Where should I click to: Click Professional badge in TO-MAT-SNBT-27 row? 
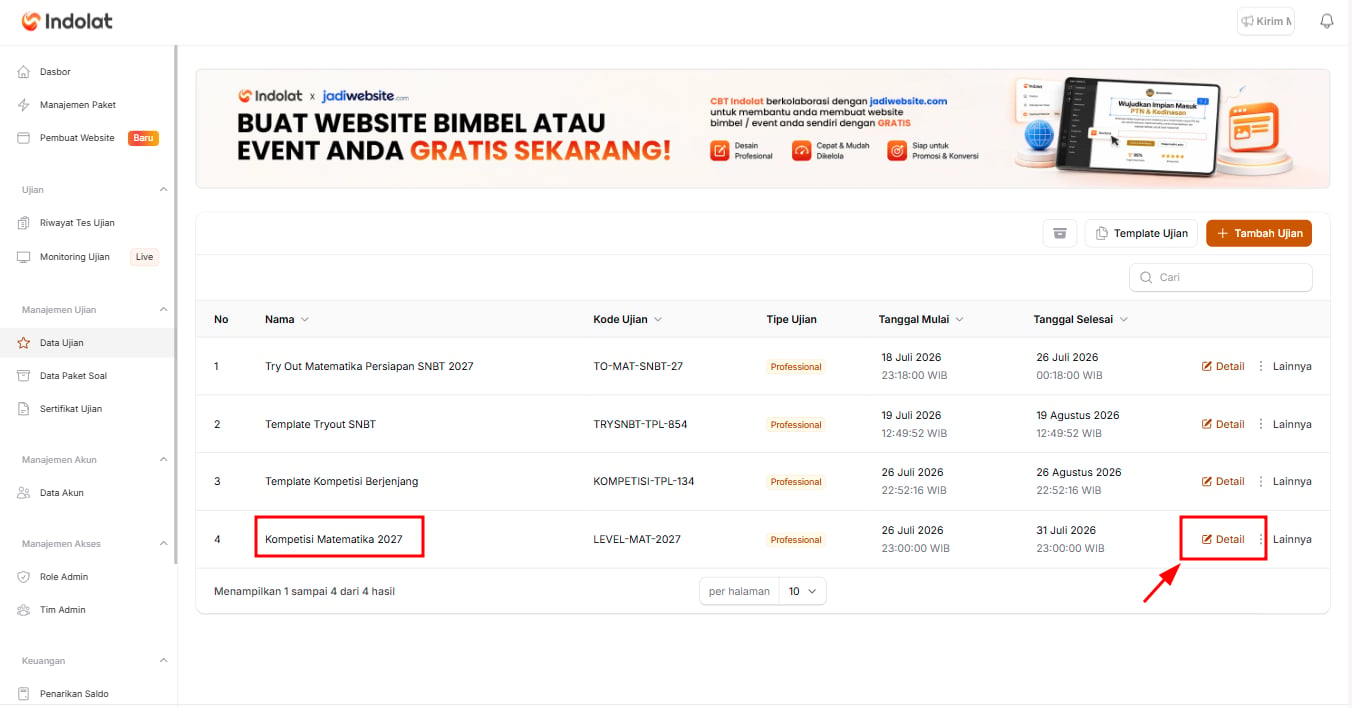pos(796,367)
